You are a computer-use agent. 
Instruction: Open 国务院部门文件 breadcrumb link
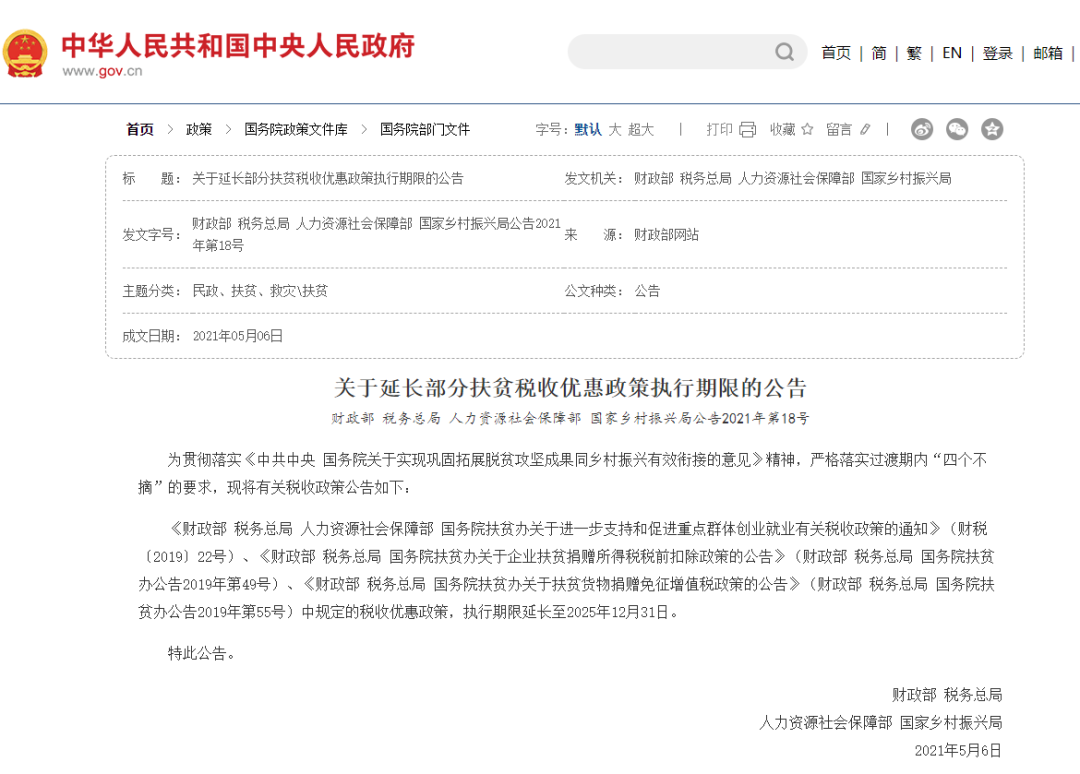point(425,129)
